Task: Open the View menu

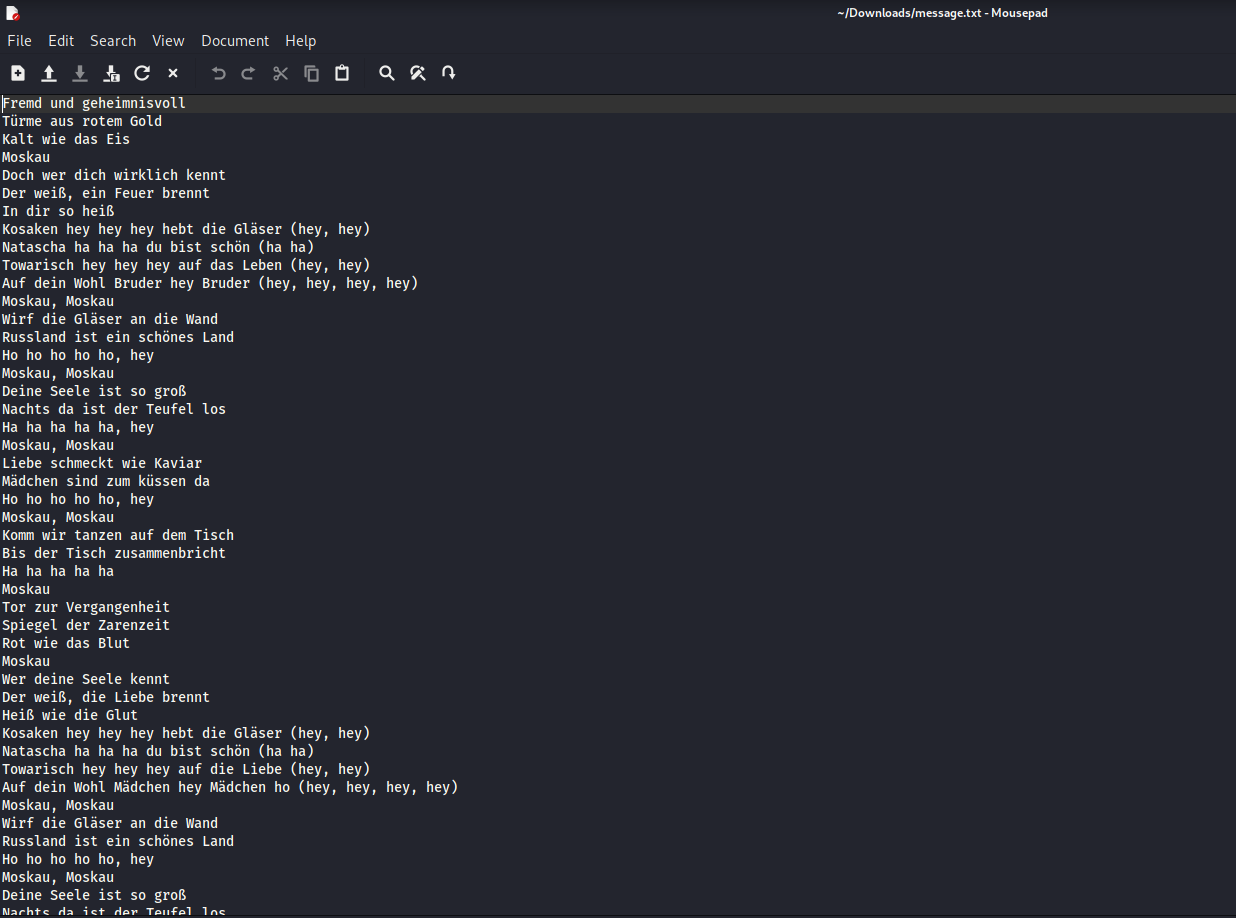Action: [x=168, y=41]
